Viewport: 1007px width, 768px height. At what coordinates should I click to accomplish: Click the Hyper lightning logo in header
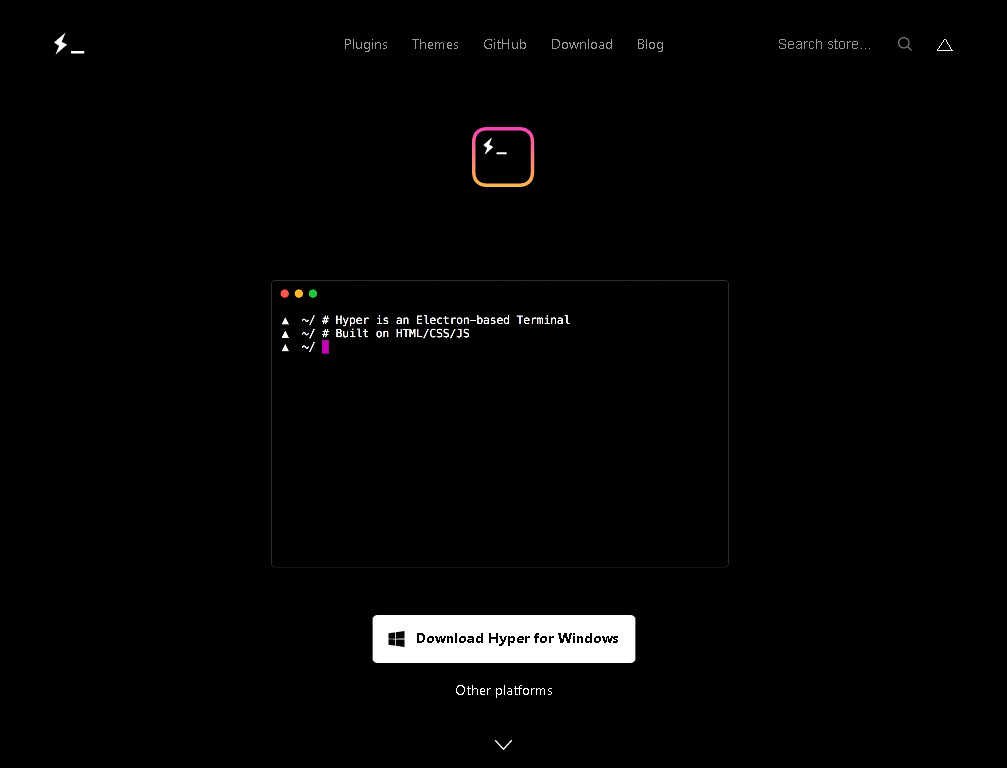[69, 44]
